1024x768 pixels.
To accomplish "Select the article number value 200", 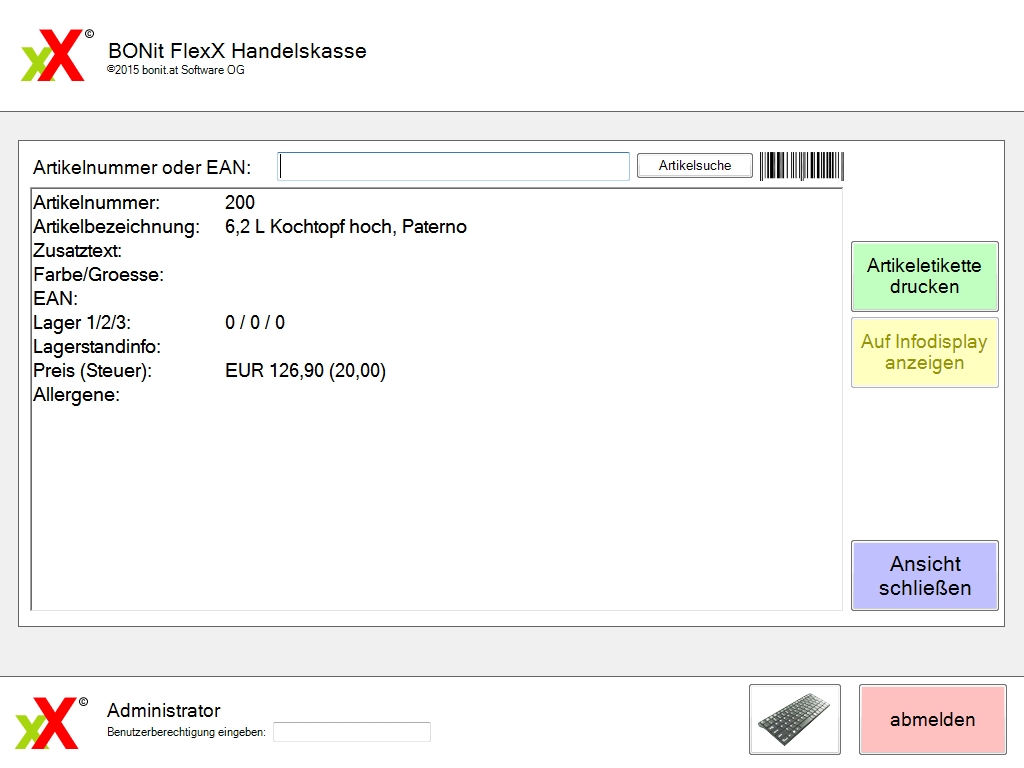I will pos(240,202).
